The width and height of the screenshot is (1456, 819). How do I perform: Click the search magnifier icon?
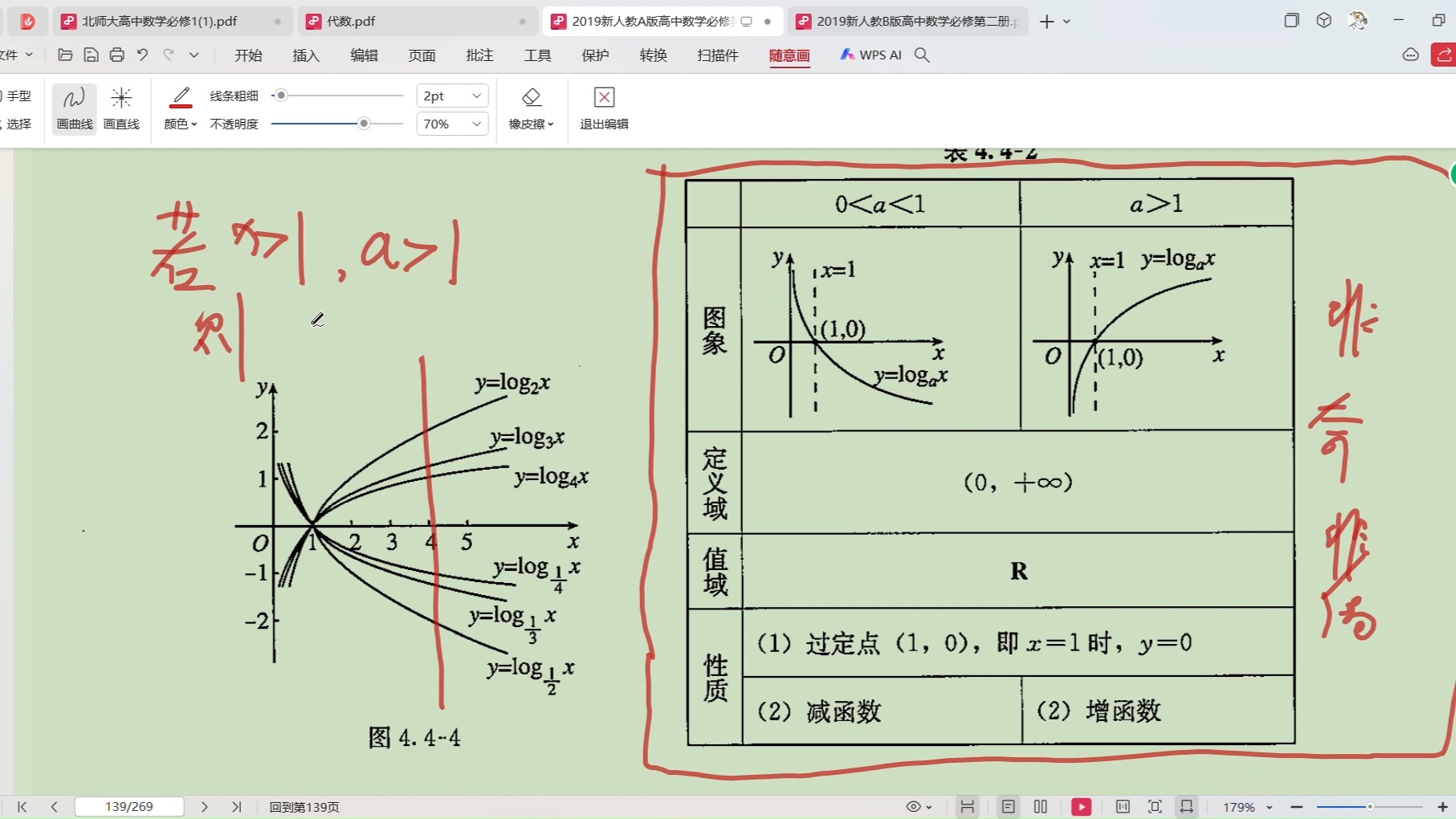[x=922, y=55]
